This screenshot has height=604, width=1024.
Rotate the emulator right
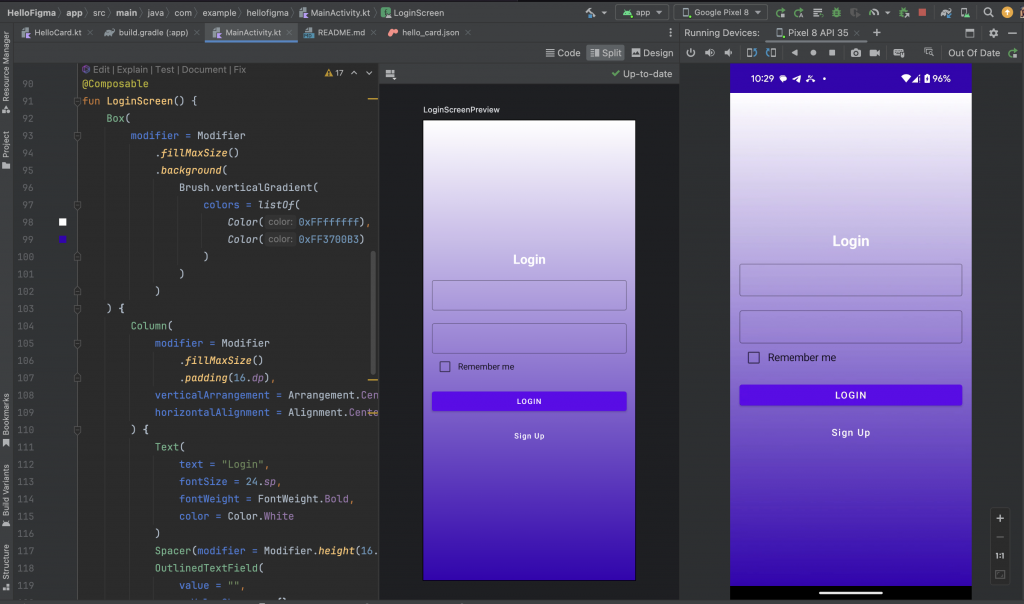coord(771,53)
